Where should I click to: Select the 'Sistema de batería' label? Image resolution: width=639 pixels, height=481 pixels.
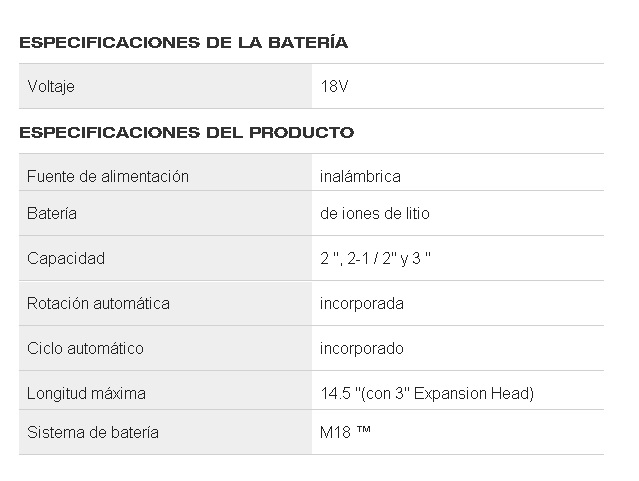click(x=93, y=433)
